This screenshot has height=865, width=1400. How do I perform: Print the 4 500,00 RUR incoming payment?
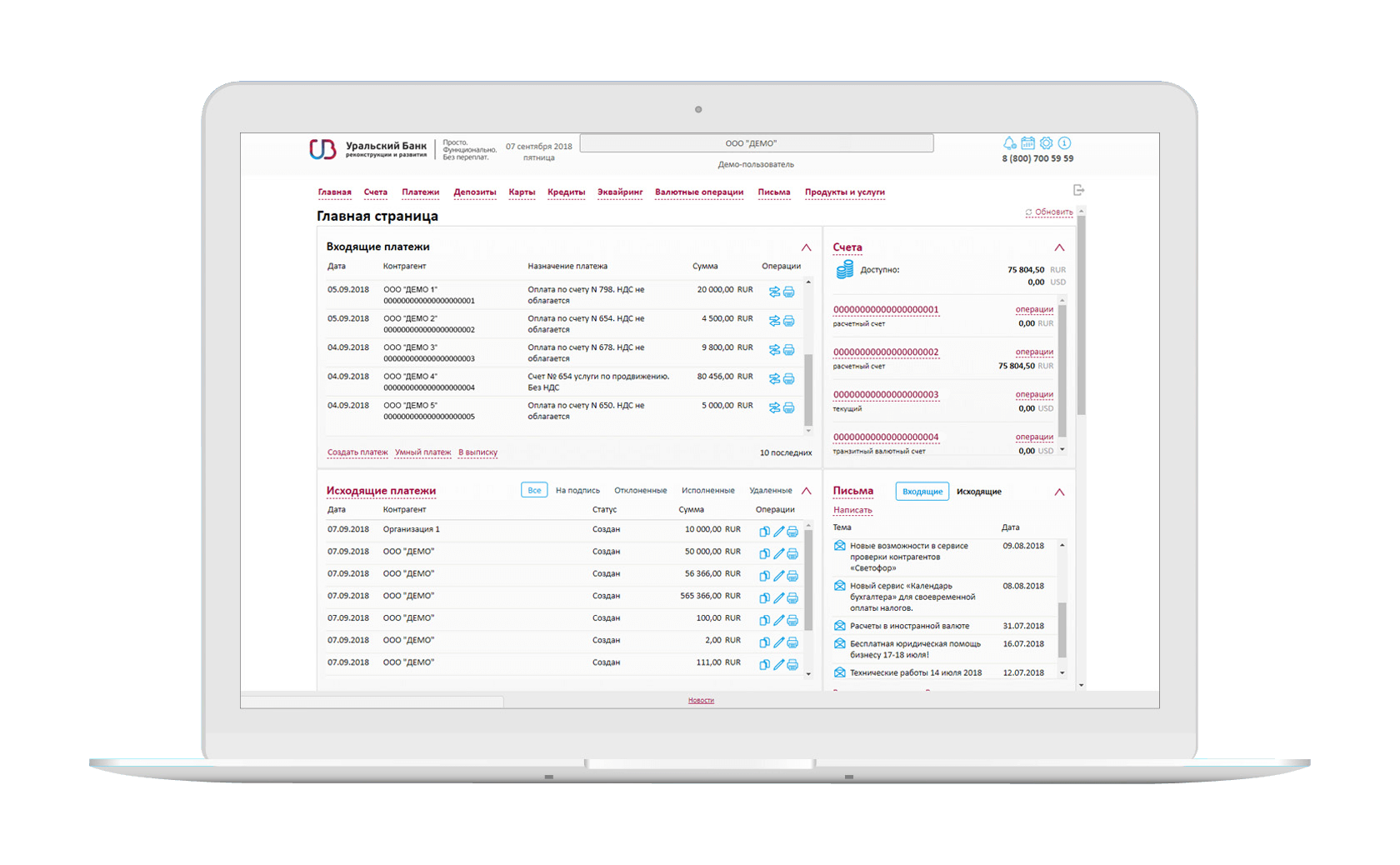(789, 321)
